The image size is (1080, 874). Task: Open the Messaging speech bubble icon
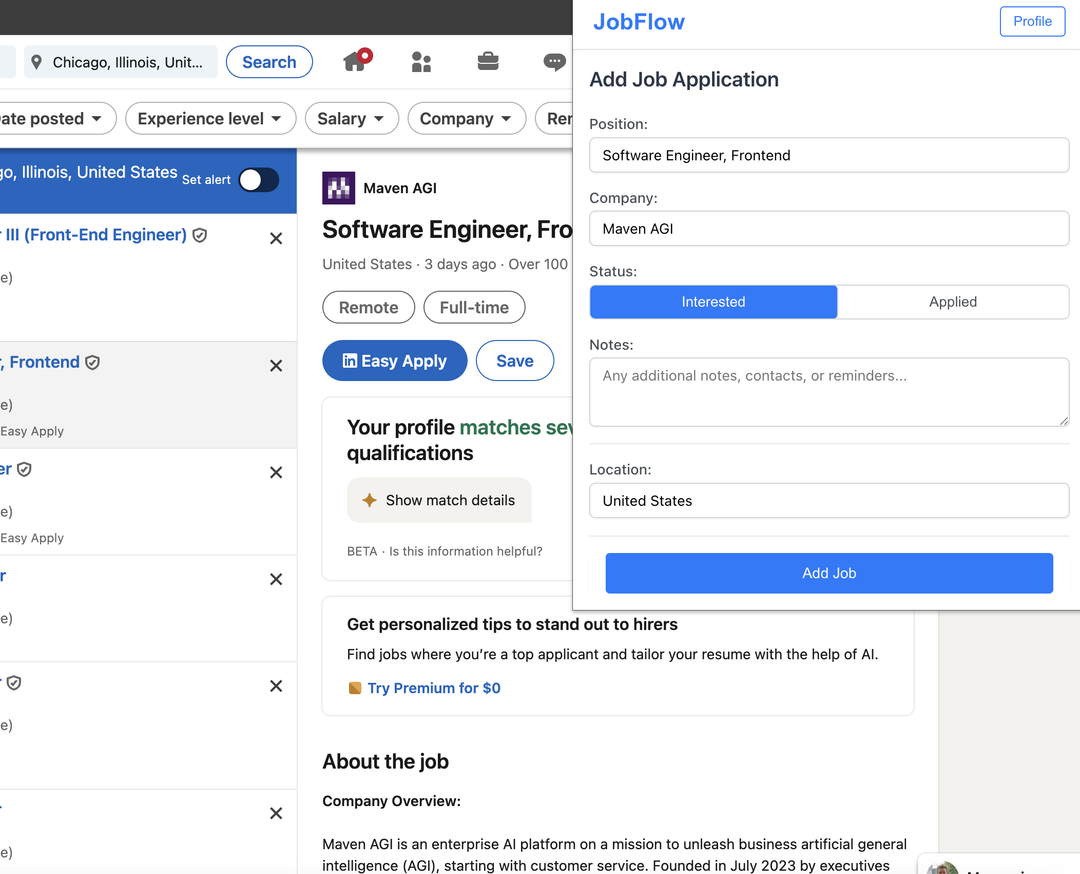(554, 62)
